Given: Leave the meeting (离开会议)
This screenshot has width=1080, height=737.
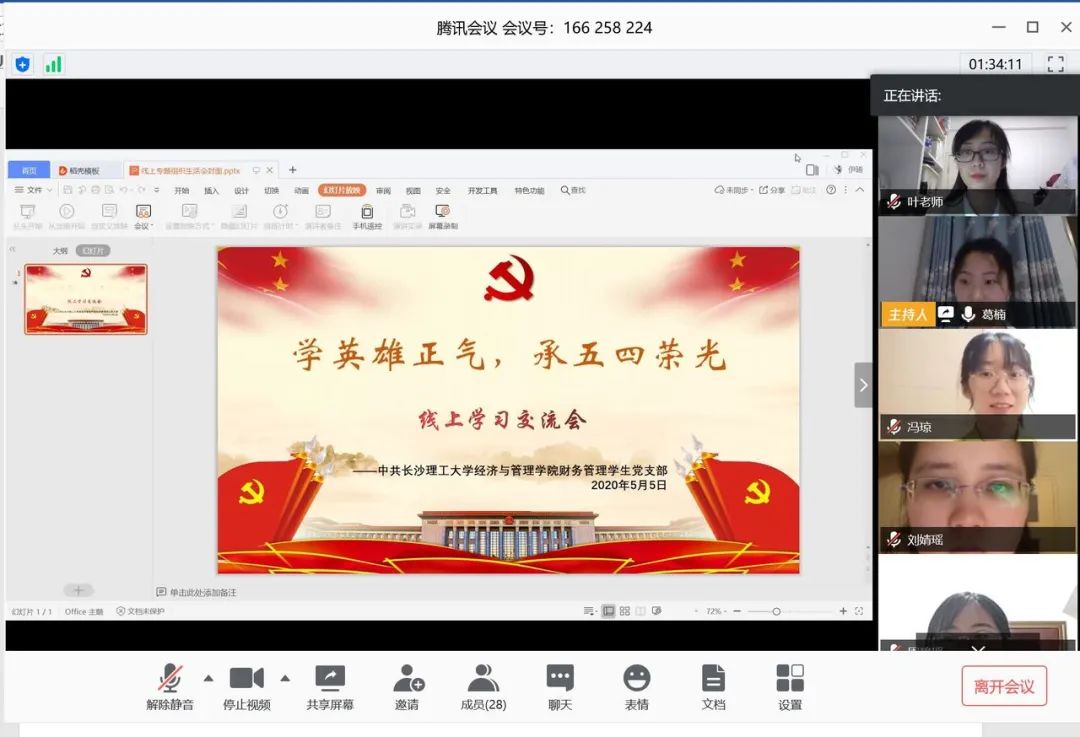Looking at the screenshot, I should [1004, 686].
